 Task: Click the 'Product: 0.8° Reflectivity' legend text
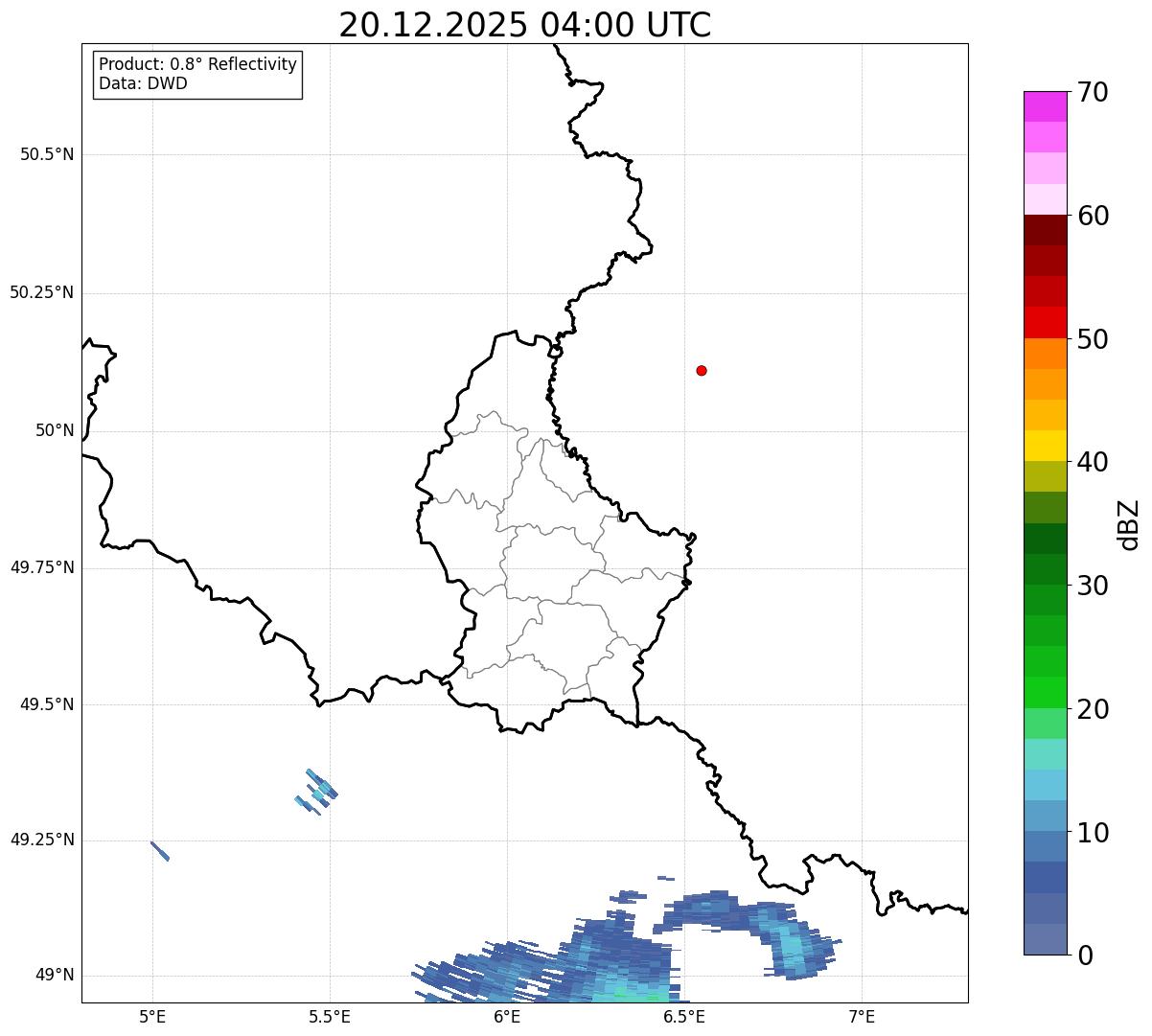coord(198,64)
